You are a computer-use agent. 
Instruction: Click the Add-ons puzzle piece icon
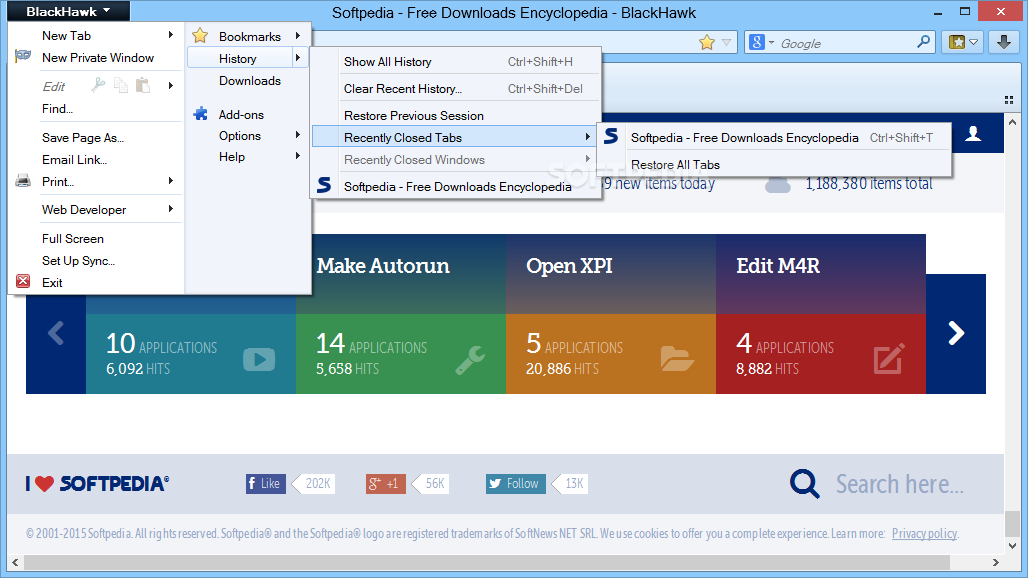(201, 114)
